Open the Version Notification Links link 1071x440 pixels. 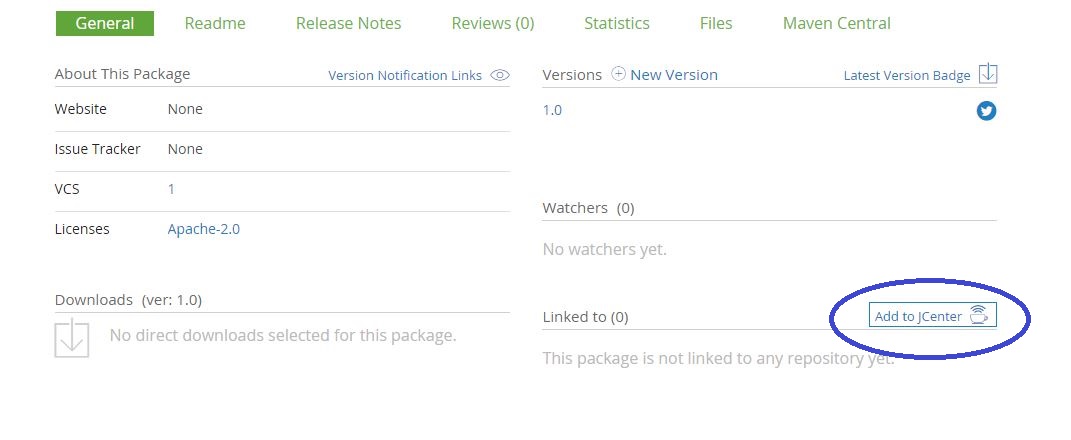pyautogui.click(x=405, y=75)
